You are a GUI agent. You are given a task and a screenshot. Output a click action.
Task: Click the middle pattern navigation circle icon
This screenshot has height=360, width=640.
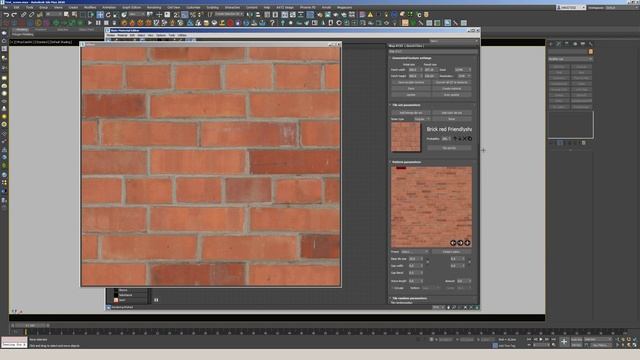(x=460, y=243)
